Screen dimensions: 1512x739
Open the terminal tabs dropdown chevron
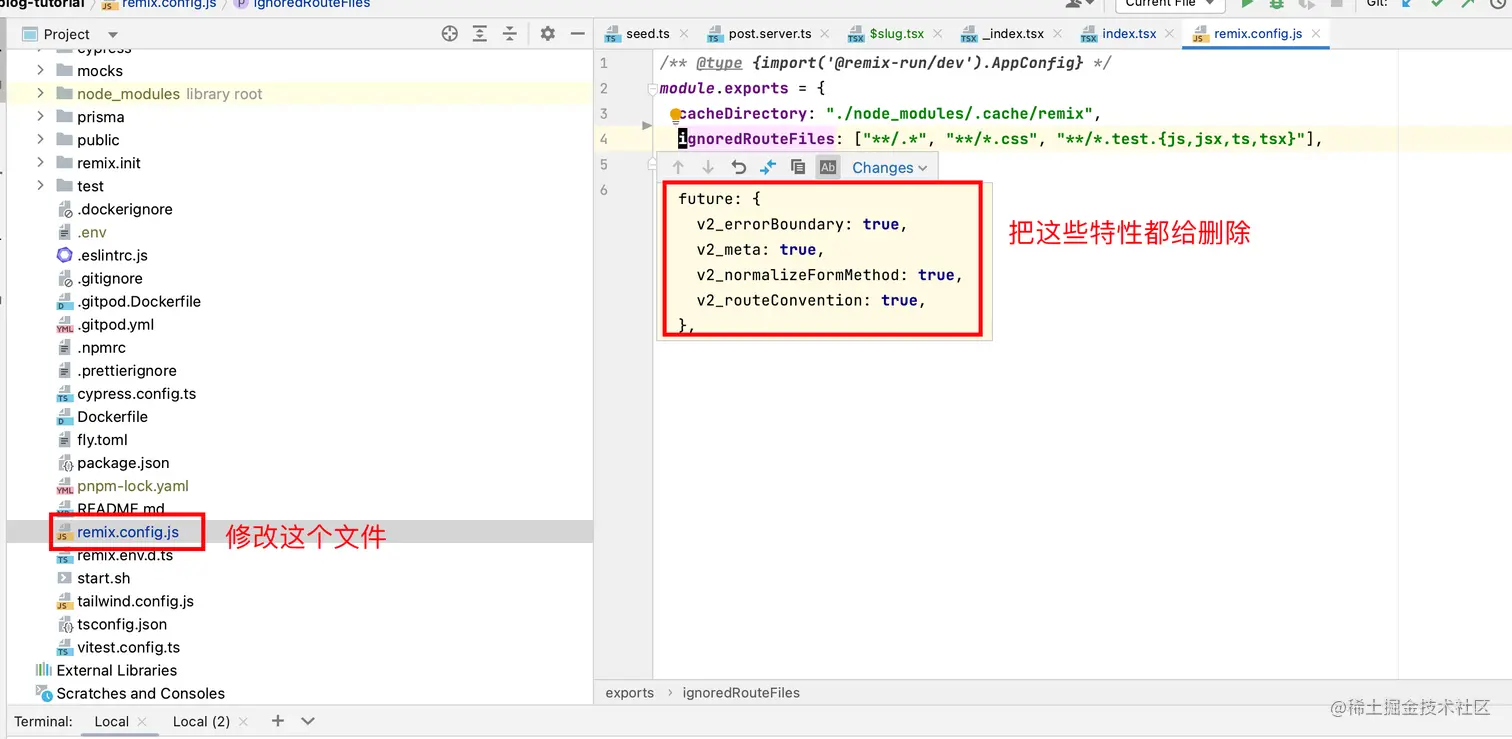308,721
